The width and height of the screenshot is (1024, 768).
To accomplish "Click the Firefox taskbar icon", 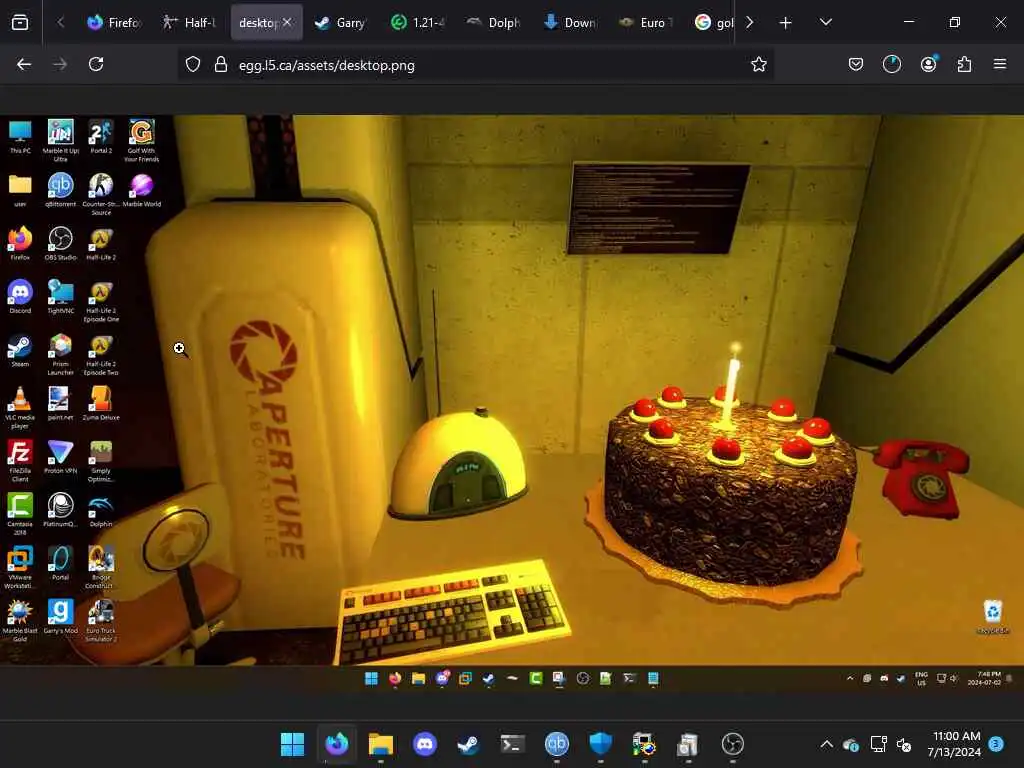I will [336, 744].
